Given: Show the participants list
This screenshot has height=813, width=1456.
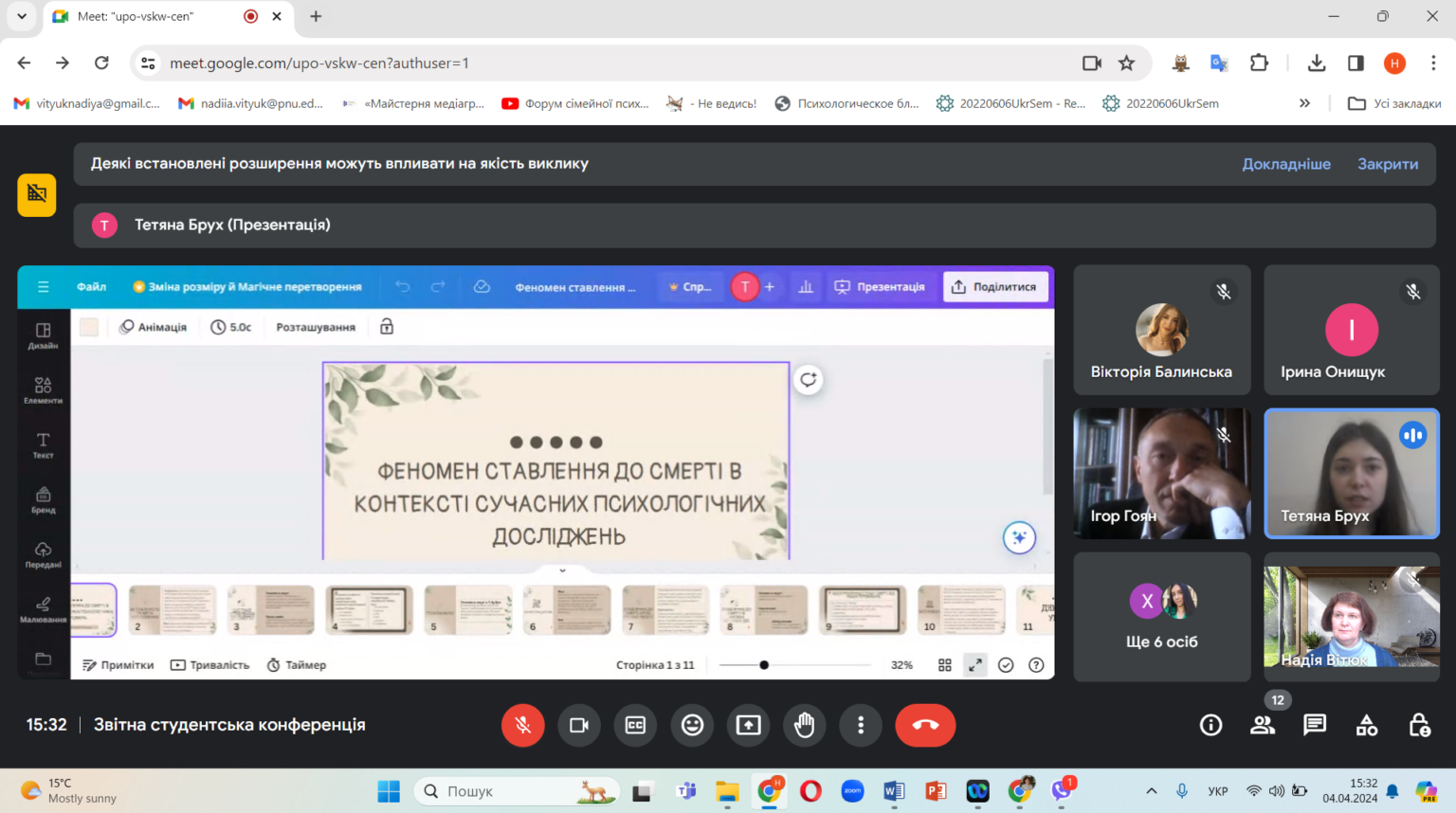Looking at the screenshot, I should (1263, 725).
